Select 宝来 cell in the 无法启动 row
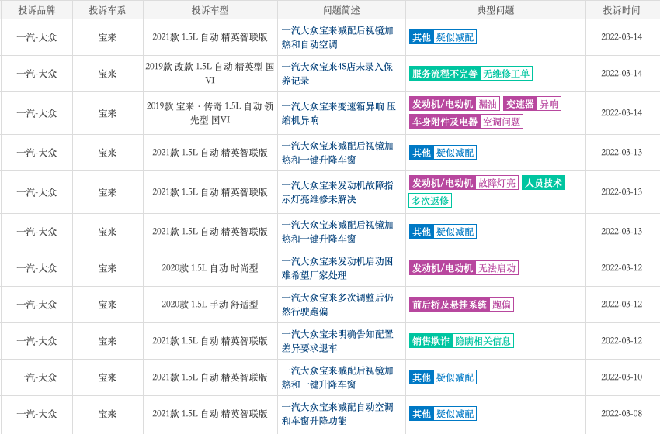 107,268
